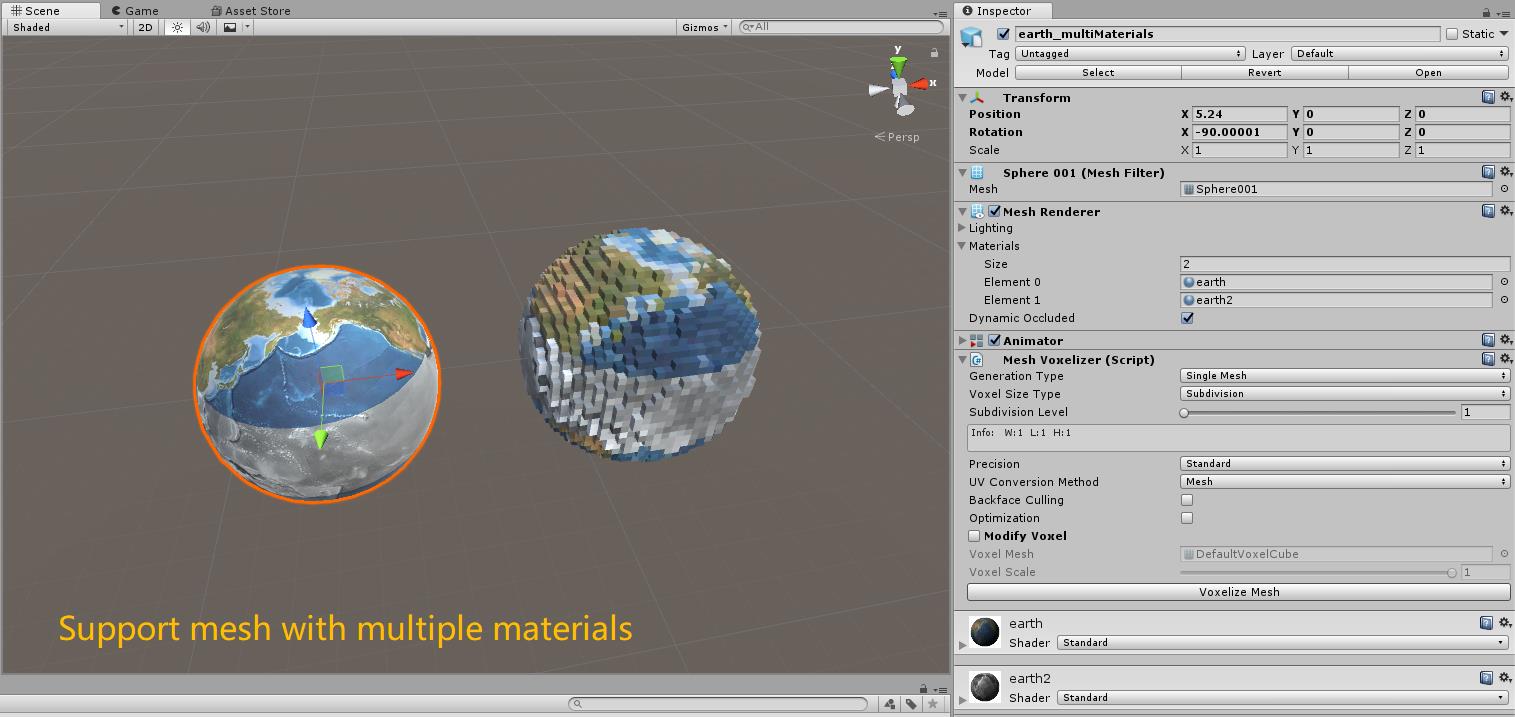
Task: Click the scene effects image icon
Action: [x=230, y=27]
